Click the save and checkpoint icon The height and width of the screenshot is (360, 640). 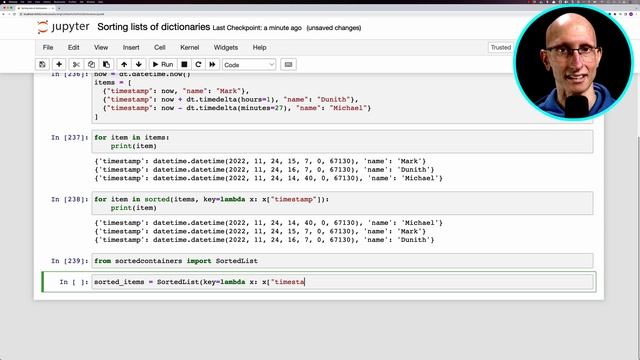click(x=42, y=64)
